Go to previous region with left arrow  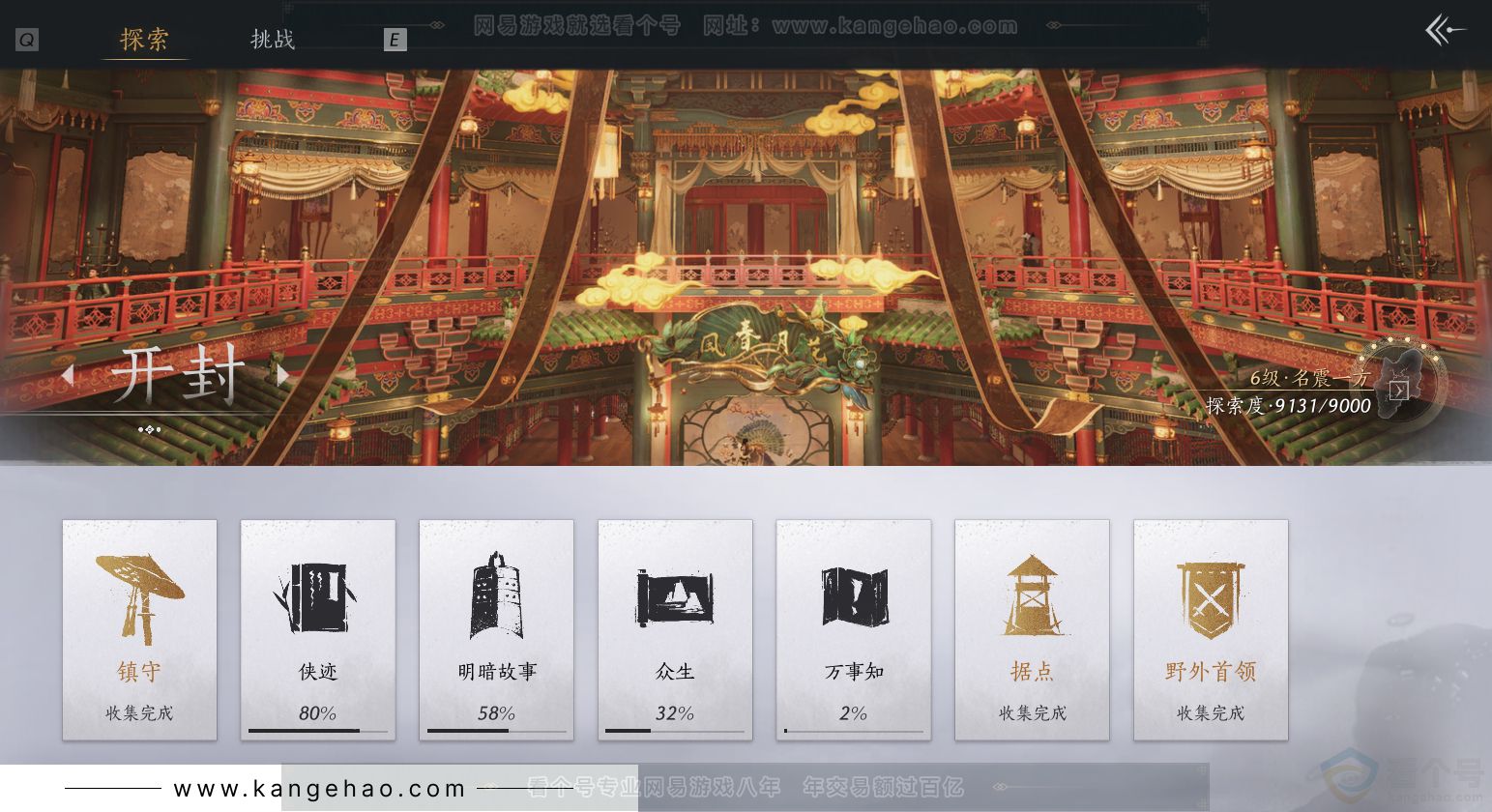pyautogui.click(x=67, y=375)
